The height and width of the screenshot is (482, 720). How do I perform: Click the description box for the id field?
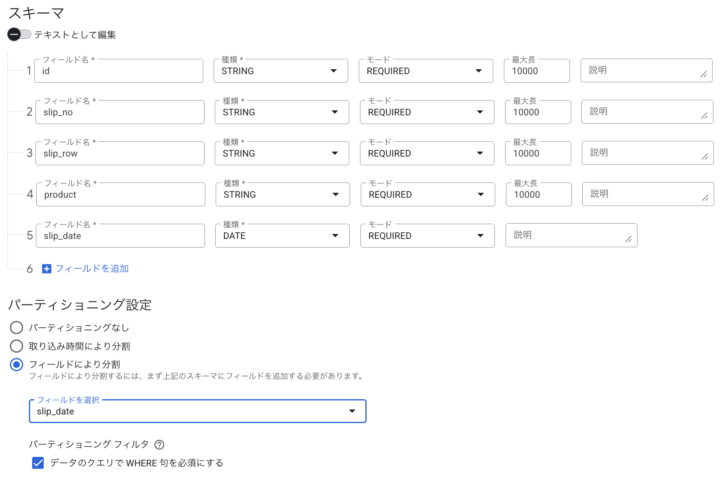[x=646, y=71]
